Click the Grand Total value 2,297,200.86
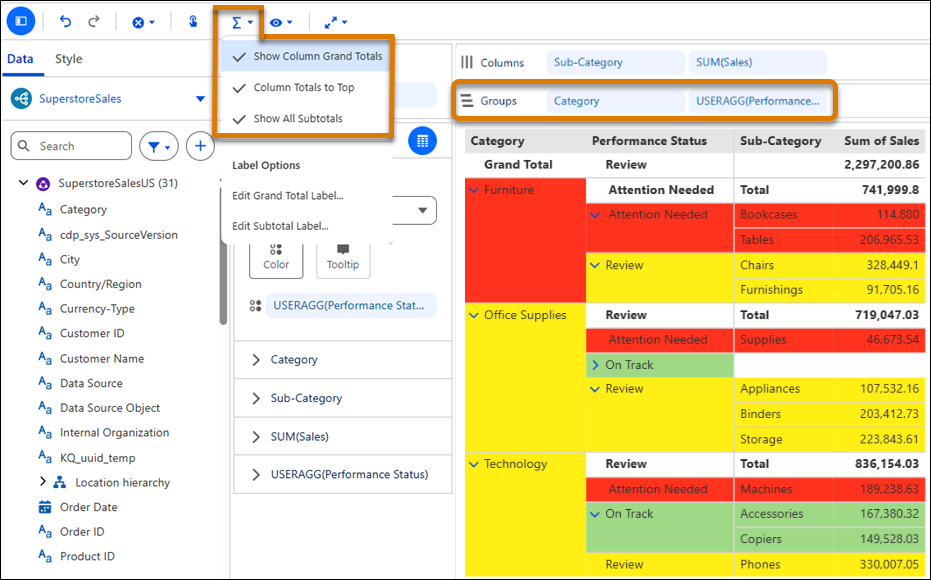This screenshot has width=931, height=580. click(x=882, y=165)
